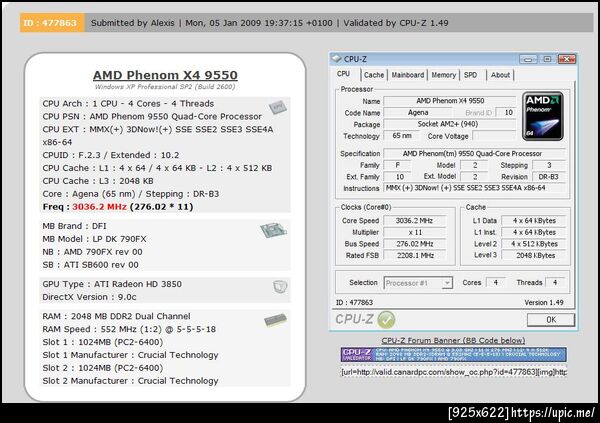Click the CPU-Z validator forum banner image
This screenshot has height=423, width=600.
(x=453, y=354)
